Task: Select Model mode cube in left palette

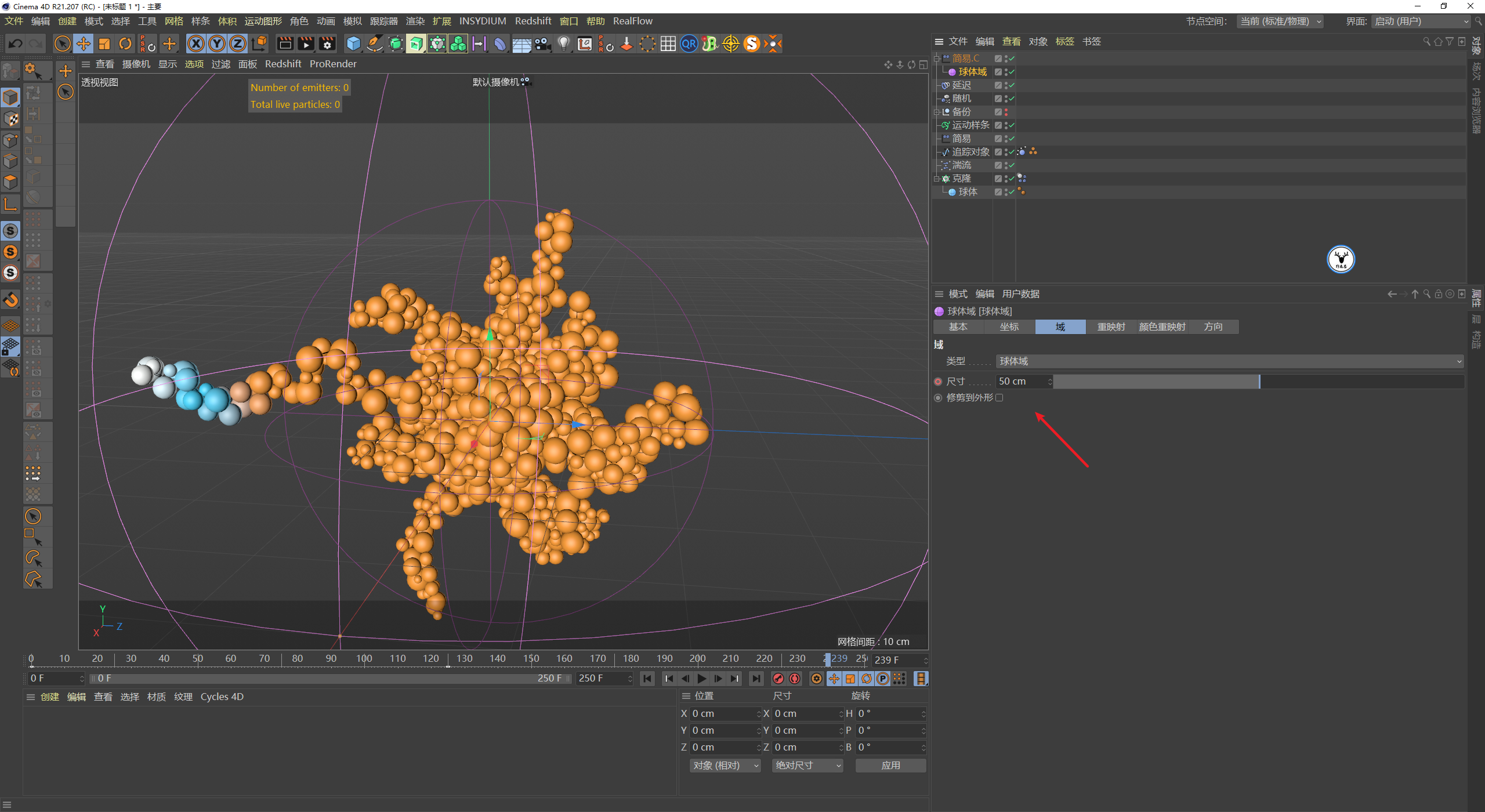Action: [10, 97]
